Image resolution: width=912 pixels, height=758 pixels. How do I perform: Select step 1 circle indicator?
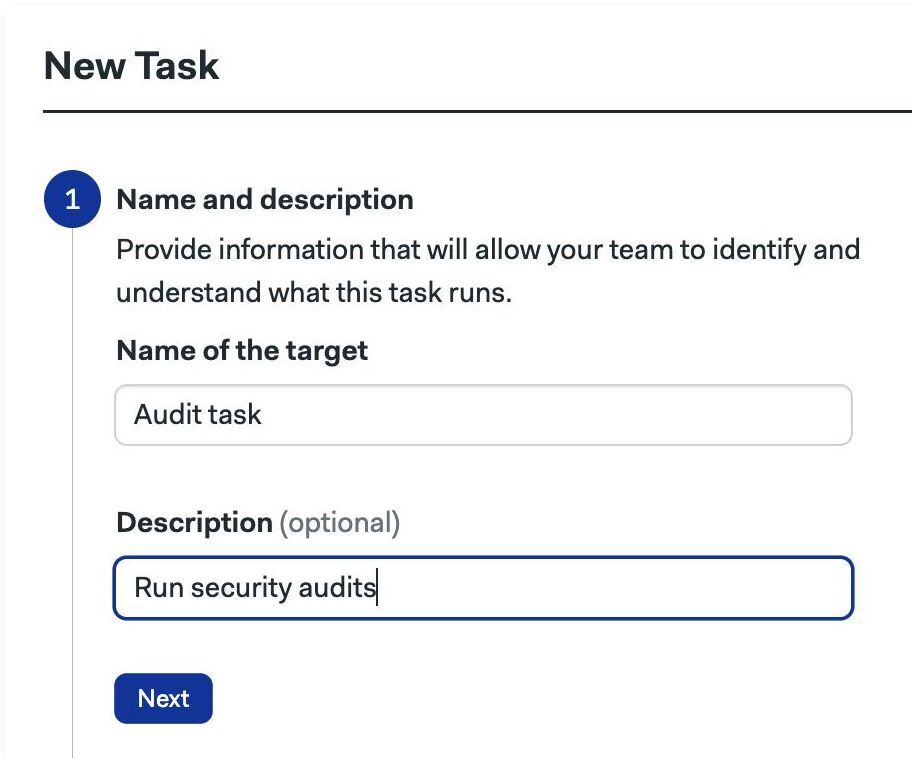72,199
